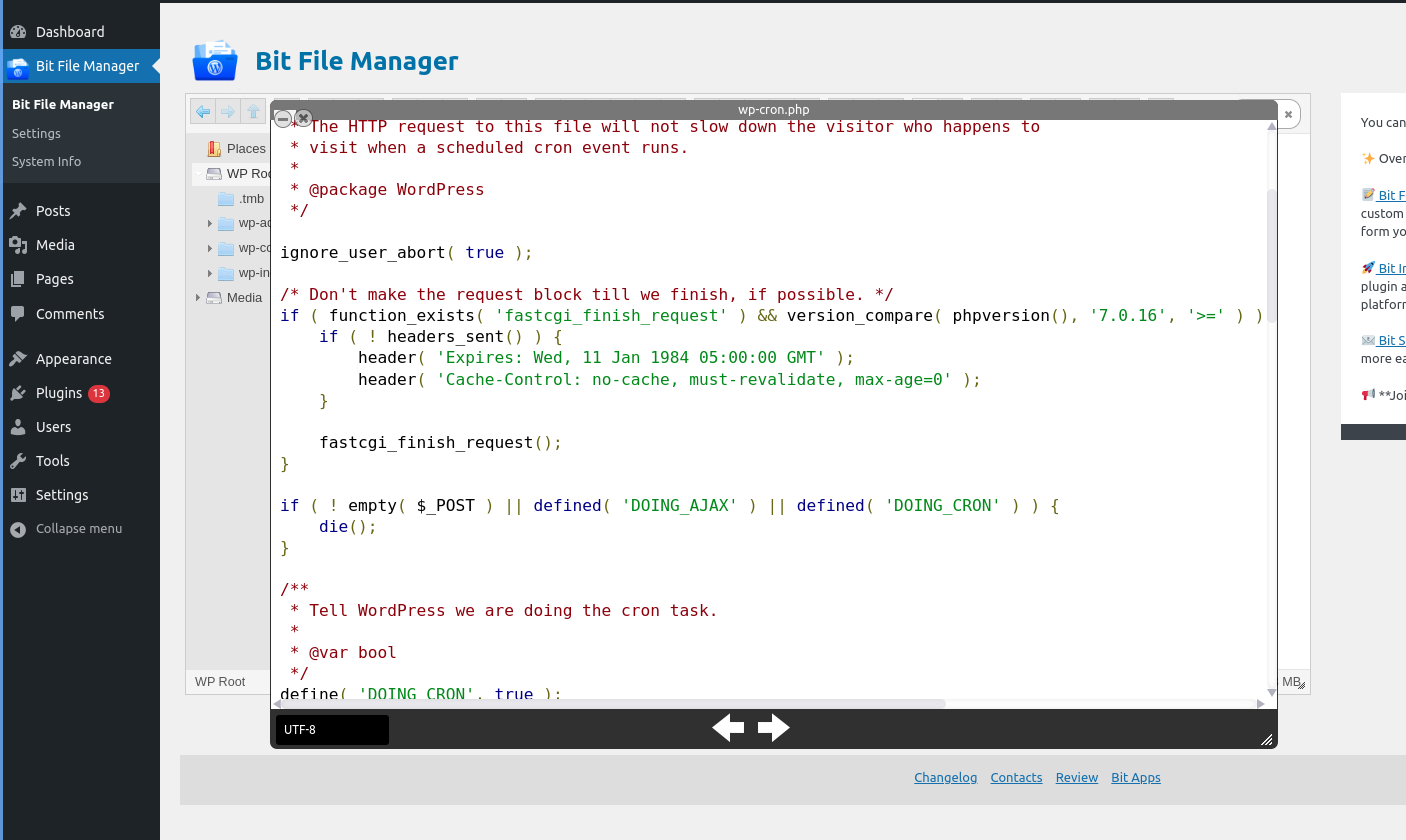Select the Places row in file tree

231,149
